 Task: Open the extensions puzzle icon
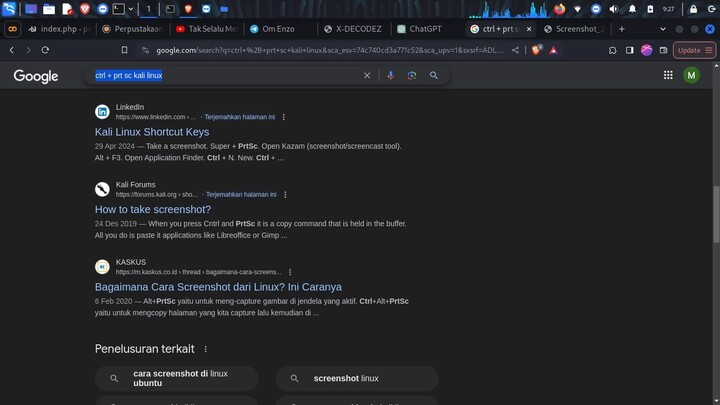click(x=613, y=50)
